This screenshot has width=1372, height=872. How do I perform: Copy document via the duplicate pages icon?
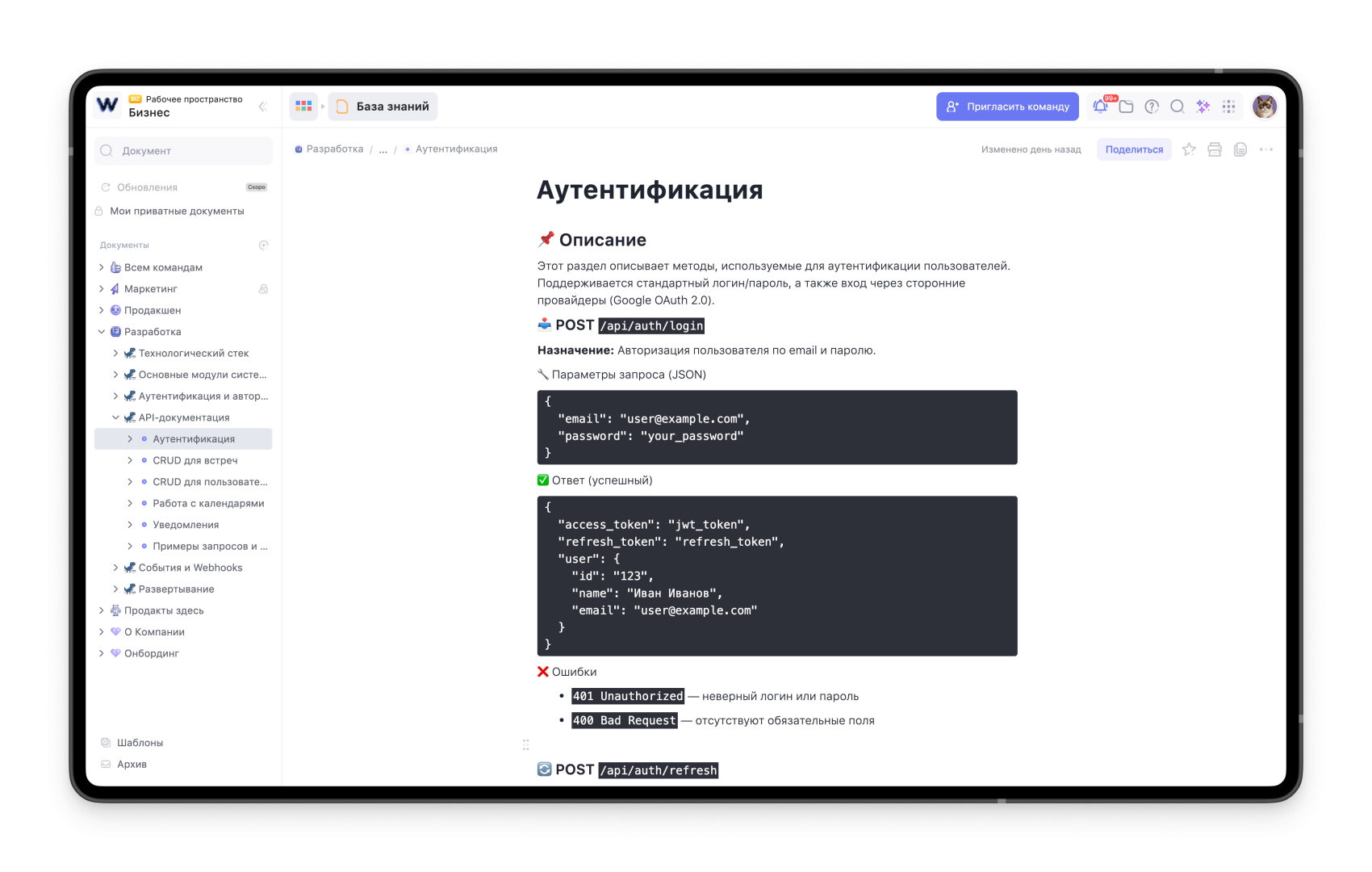1240,149
